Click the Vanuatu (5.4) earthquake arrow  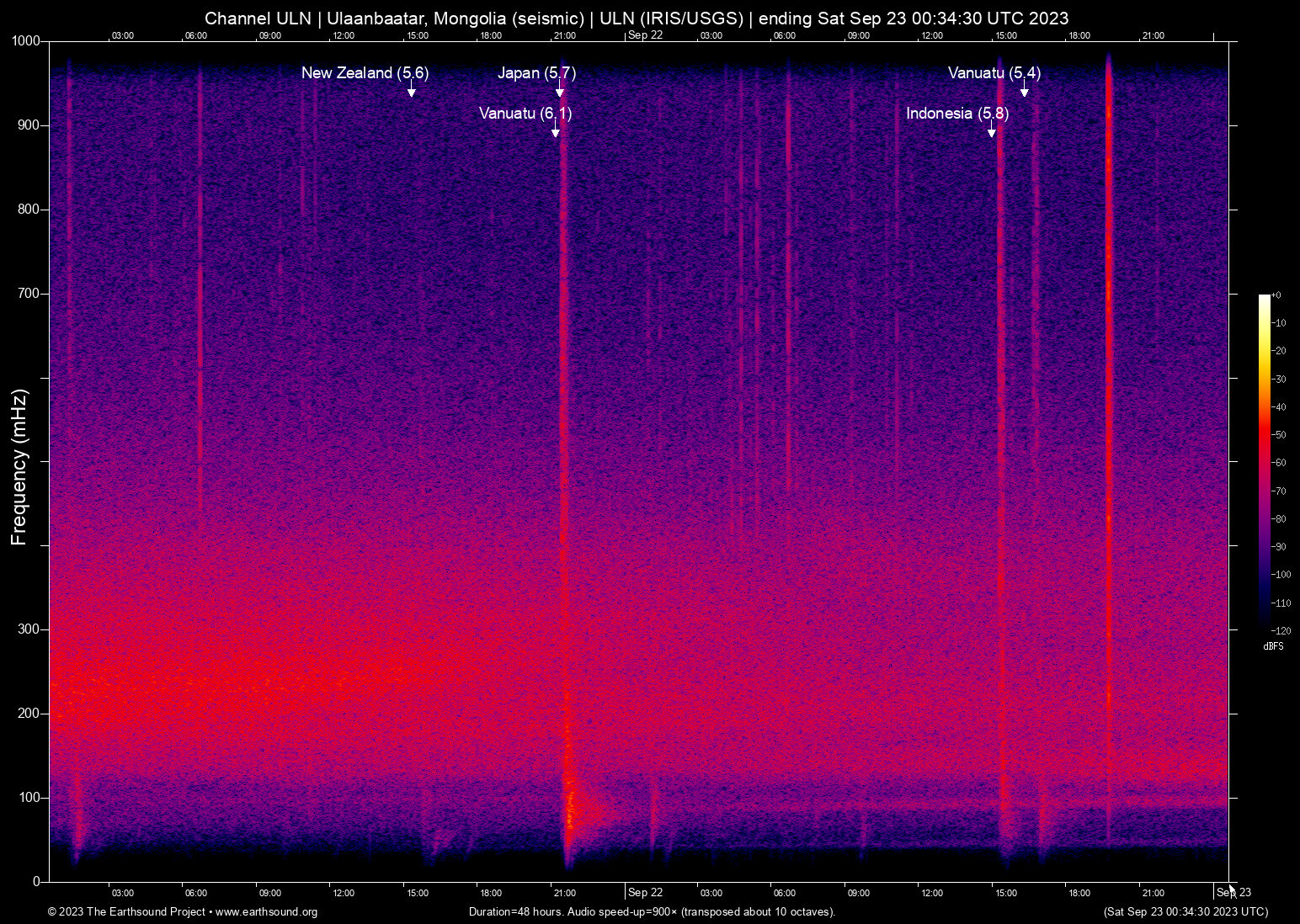(x=1024, y=92)
